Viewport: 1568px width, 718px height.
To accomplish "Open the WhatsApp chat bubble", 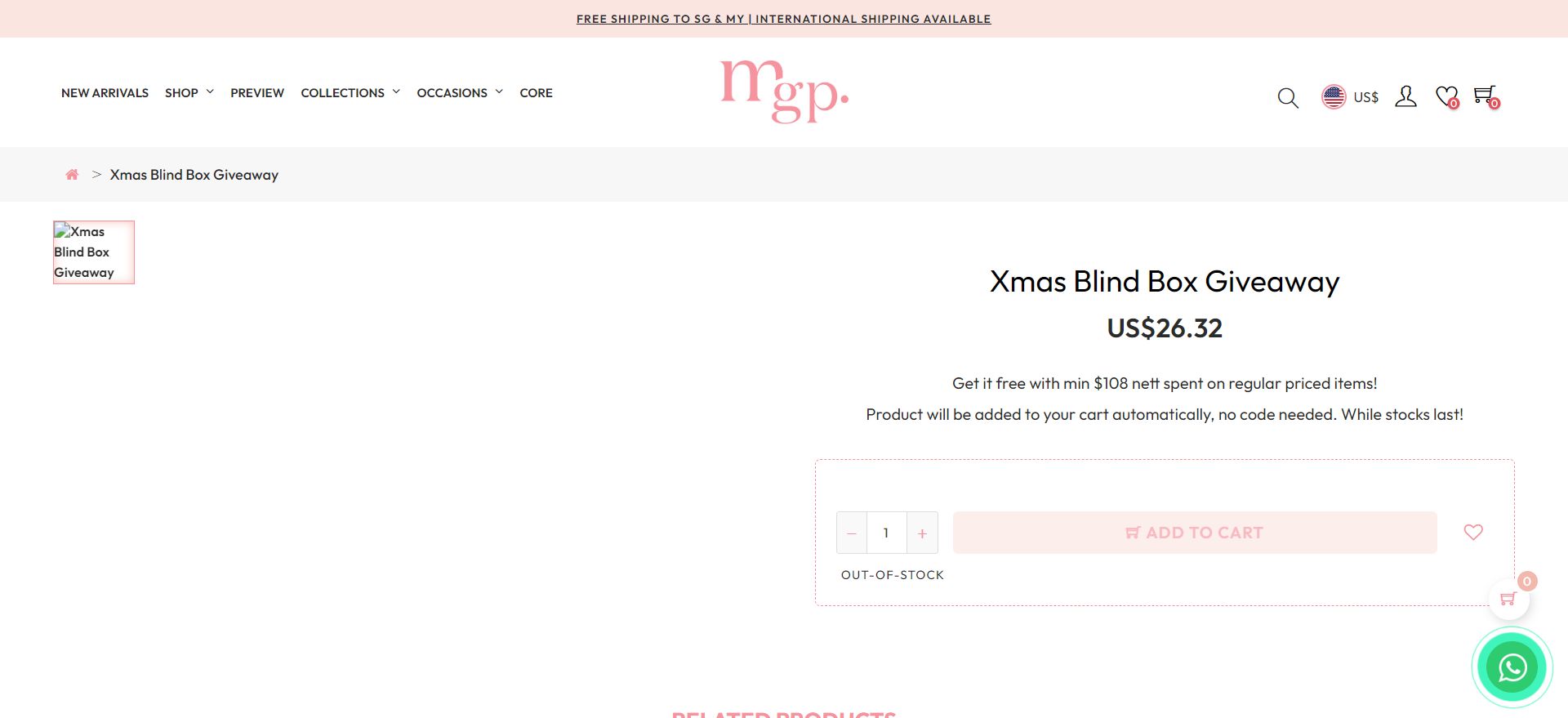I will click(x=1512, y=667).
